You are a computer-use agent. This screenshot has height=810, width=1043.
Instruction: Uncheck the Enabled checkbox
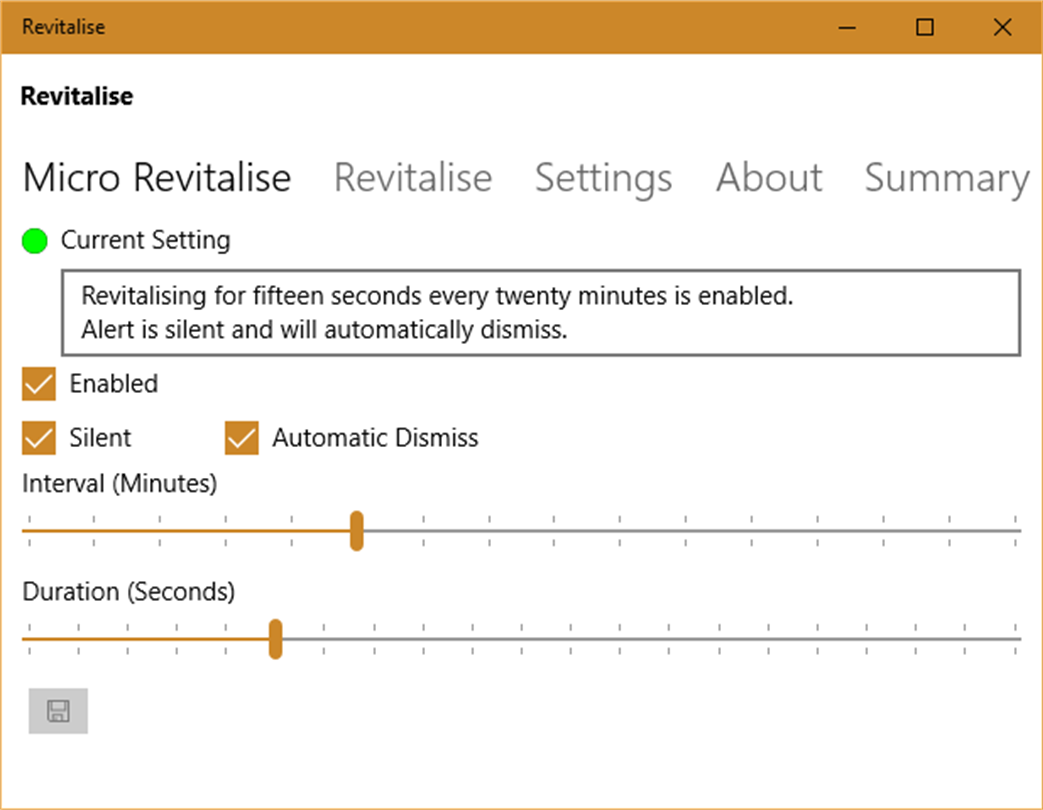39,384
